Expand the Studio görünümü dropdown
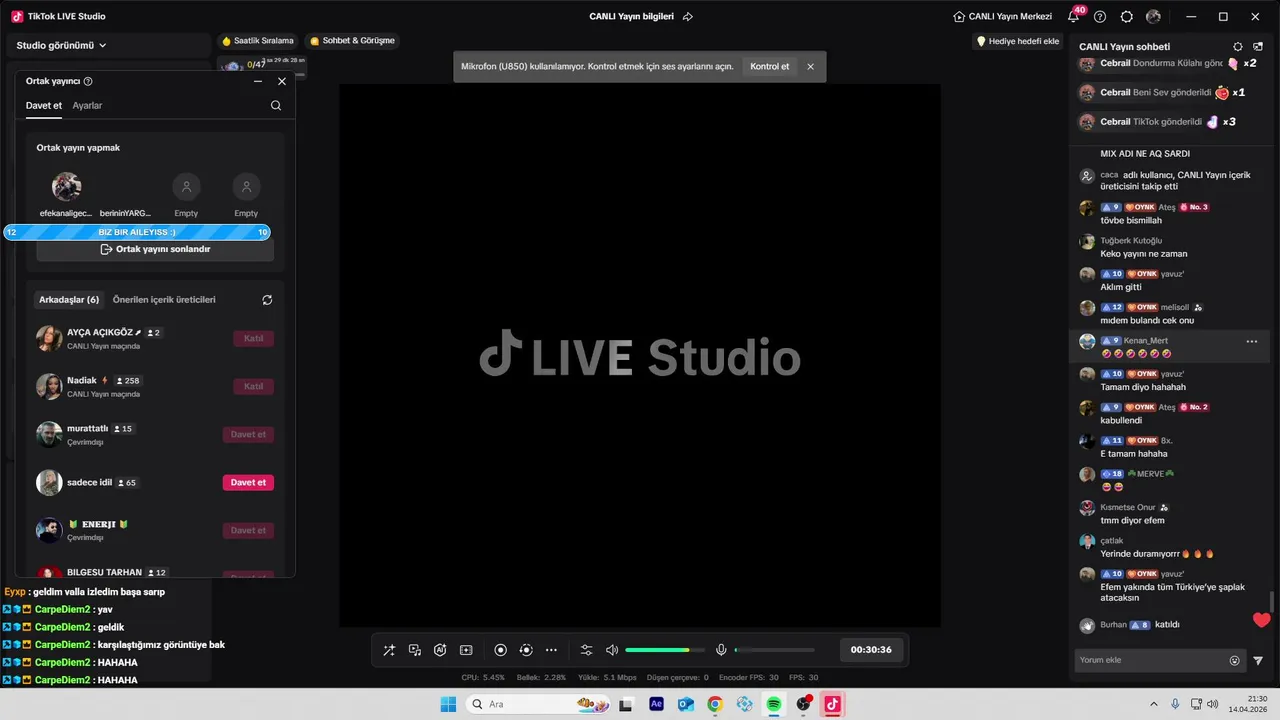Image resolution: width=1280 pixels, height=720 pixels. click(x=61, y=45)
